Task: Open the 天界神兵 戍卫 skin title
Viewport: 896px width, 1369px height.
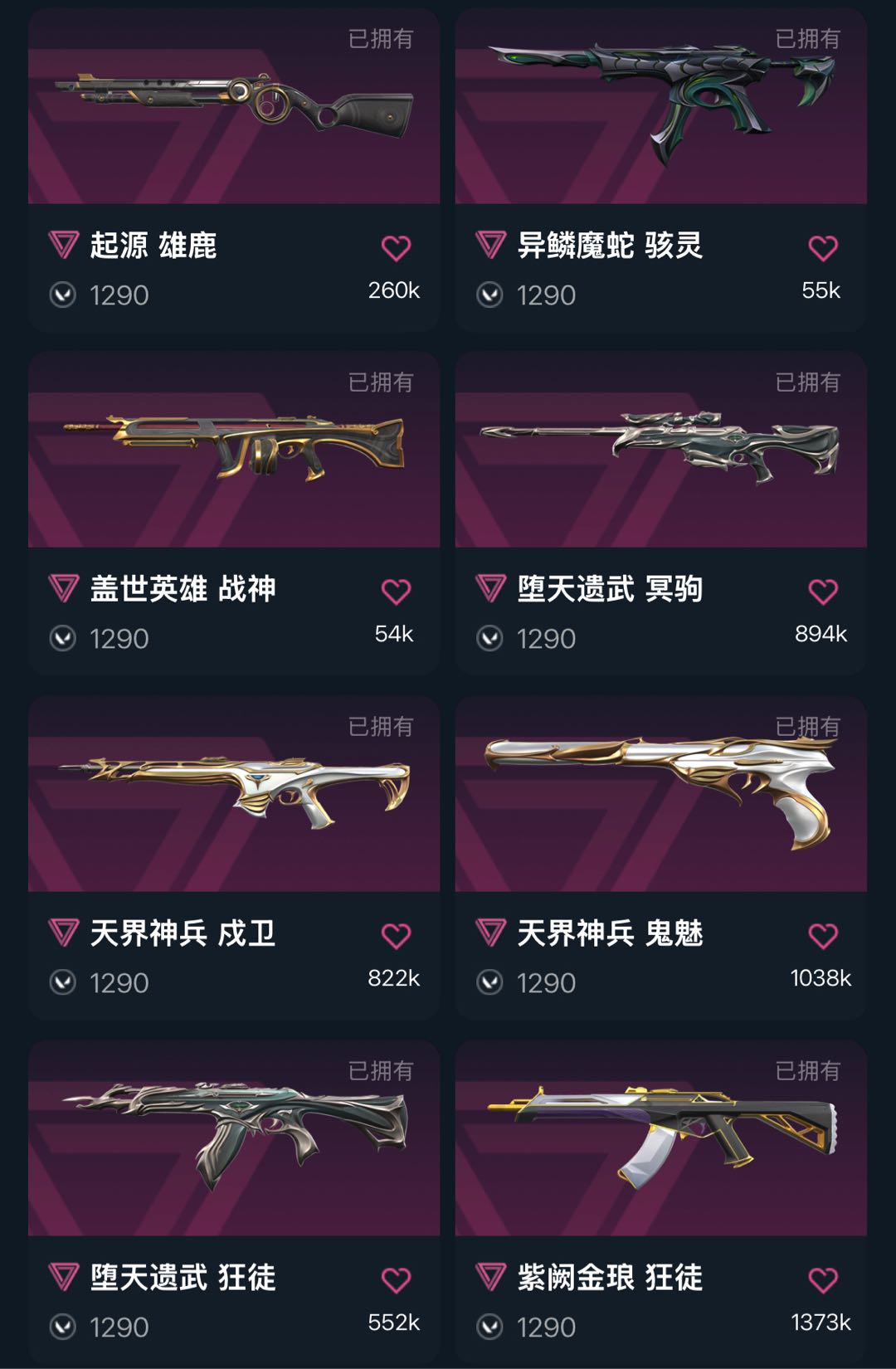Action: tap(183, 933)
